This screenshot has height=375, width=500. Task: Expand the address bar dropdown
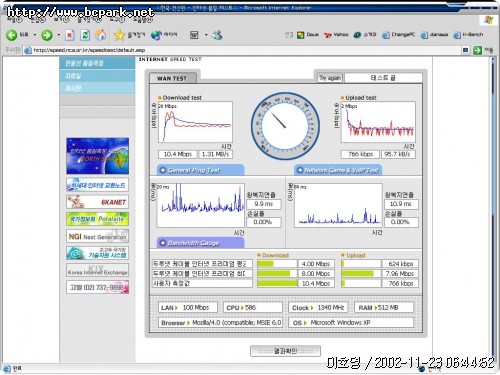465,50
